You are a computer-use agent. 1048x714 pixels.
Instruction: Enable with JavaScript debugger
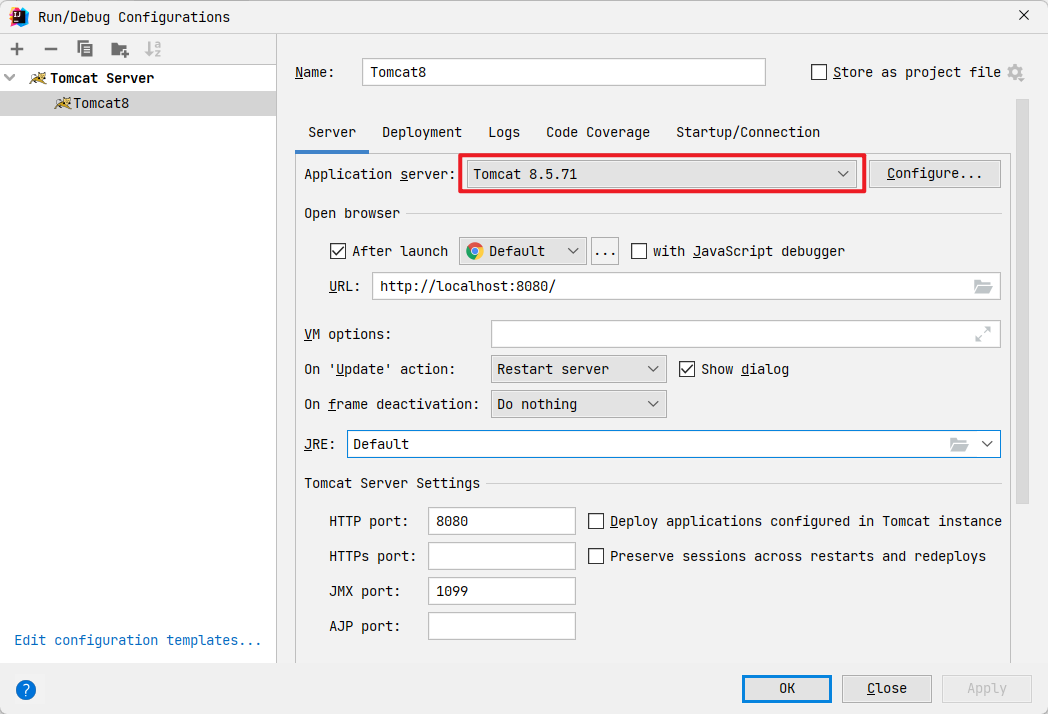point(639,251)
